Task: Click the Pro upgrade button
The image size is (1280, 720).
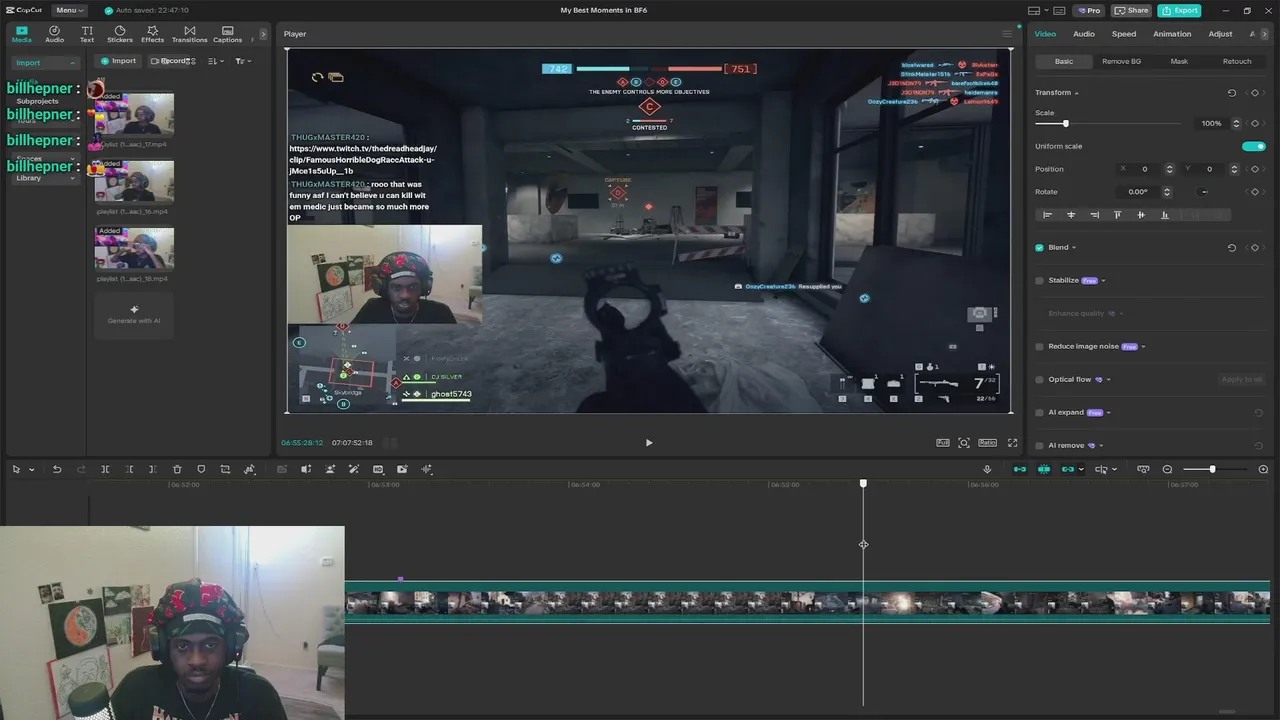Action: (x=1088, y=10)
